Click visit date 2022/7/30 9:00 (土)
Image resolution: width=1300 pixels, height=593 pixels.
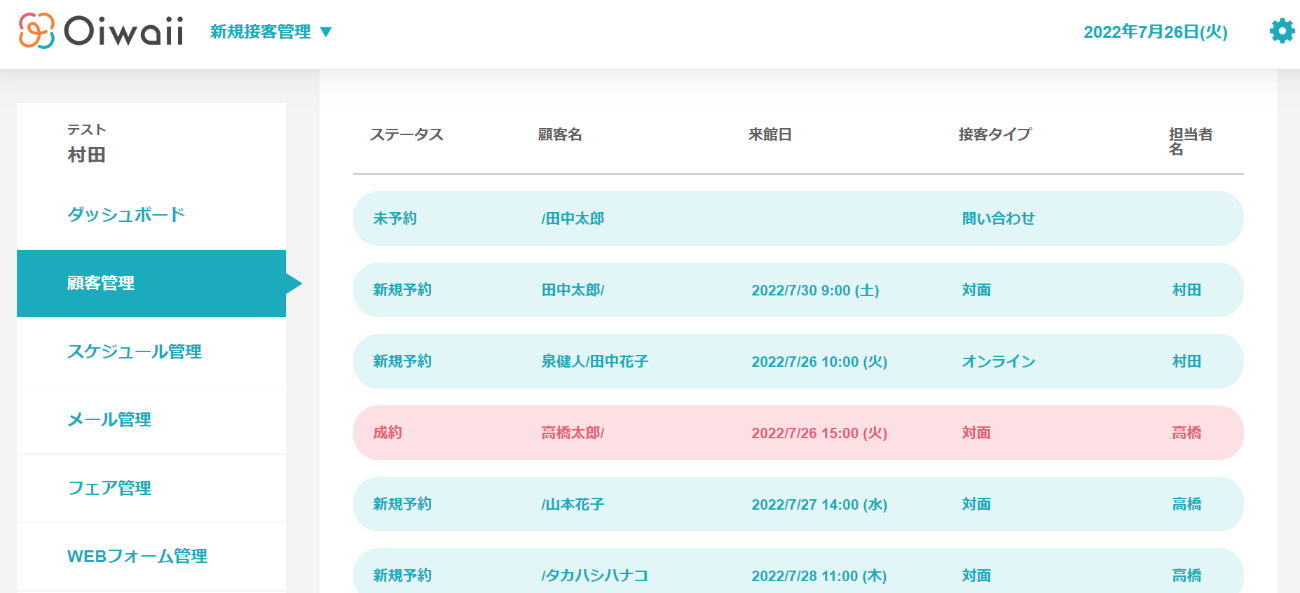pyautogui.click(x=815, y=290)
